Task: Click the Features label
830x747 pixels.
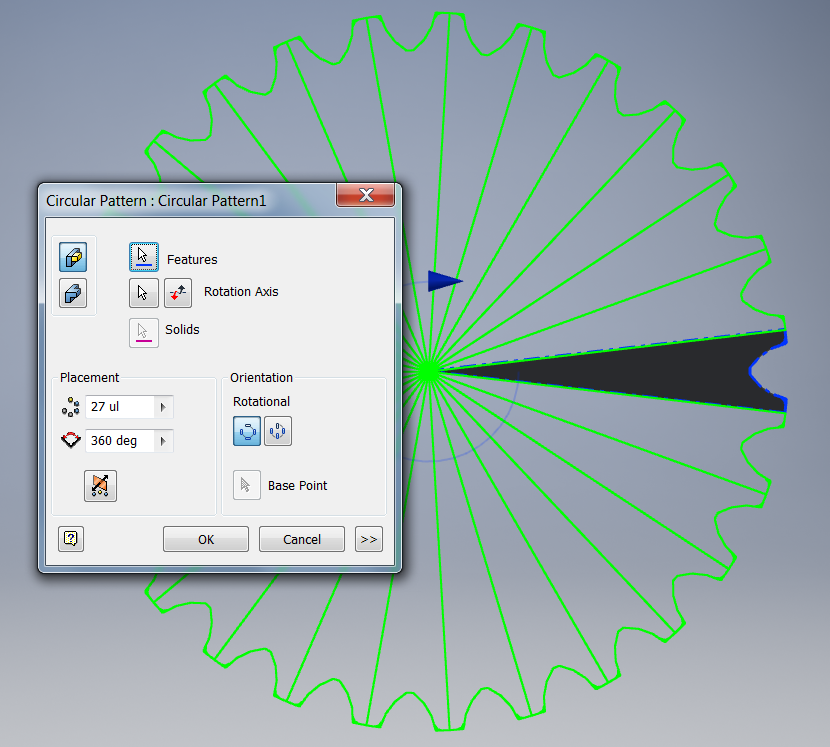Action: 192,259
